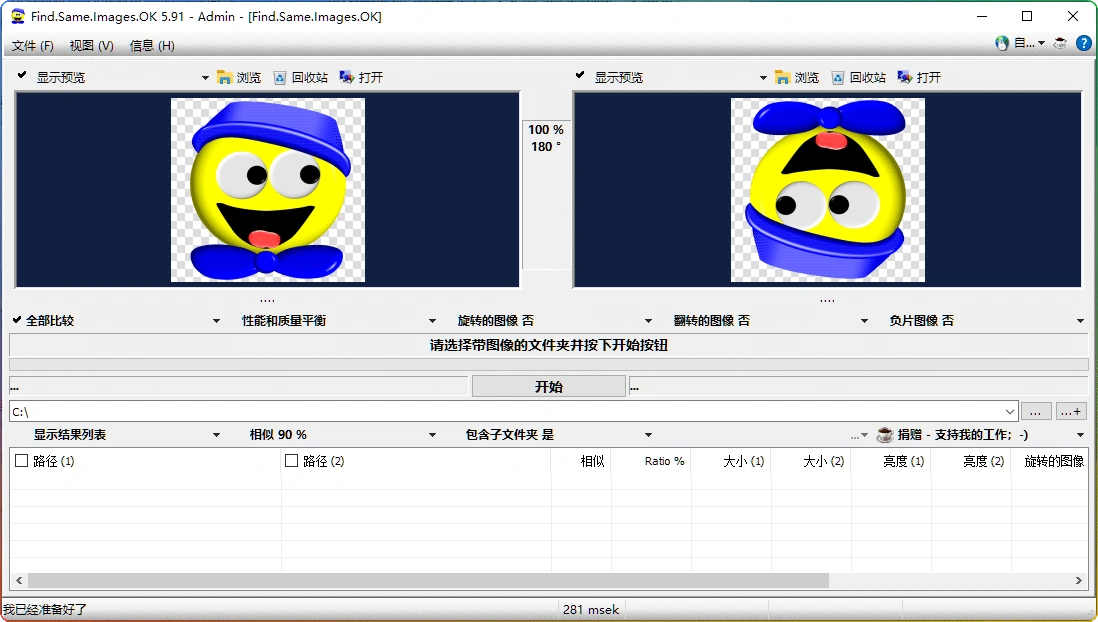
Task: Click the globe language icon in the title bar
Action: [x=1001, y=43]
